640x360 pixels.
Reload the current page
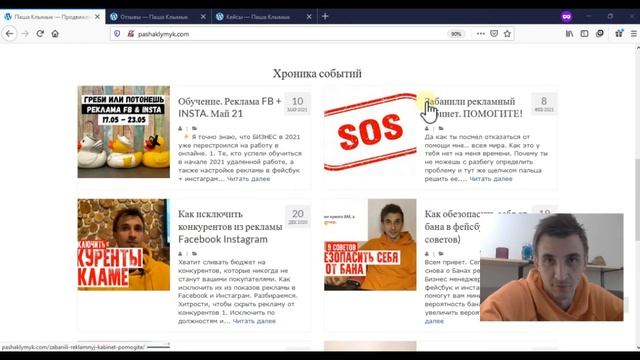pos(40,34)
